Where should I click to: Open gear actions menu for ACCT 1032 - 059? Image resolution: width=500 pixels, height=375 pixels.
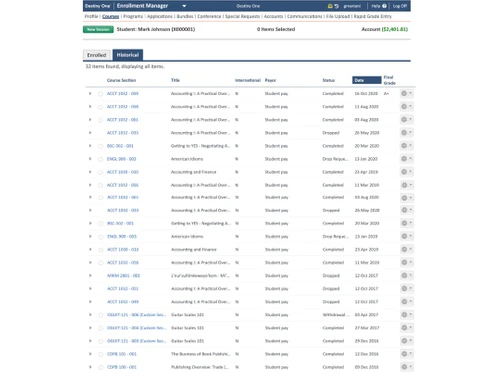[x=406, y=94]
